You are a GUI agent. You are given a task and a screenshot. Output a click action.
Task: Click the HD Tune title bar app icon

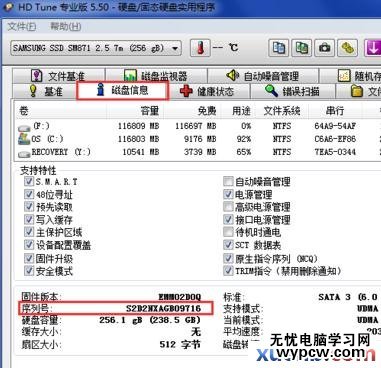coord(7,6)
